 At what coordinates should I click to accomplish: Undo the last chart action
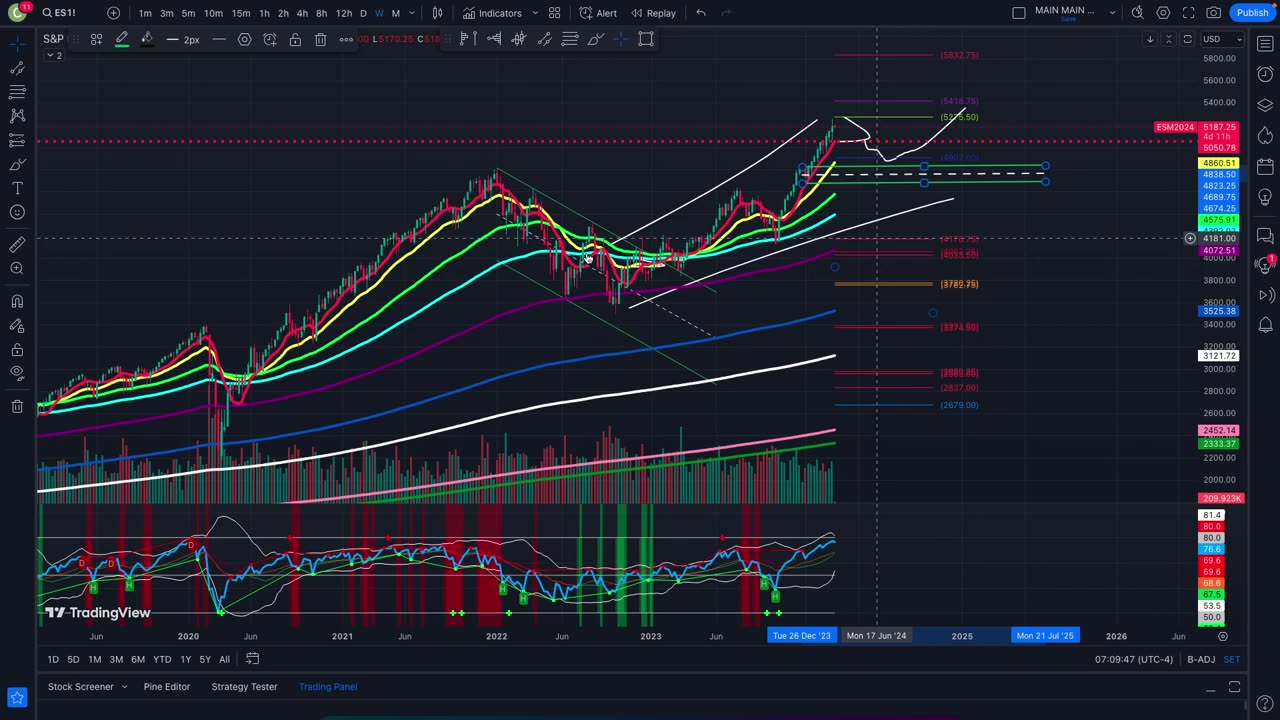[701, 13]
